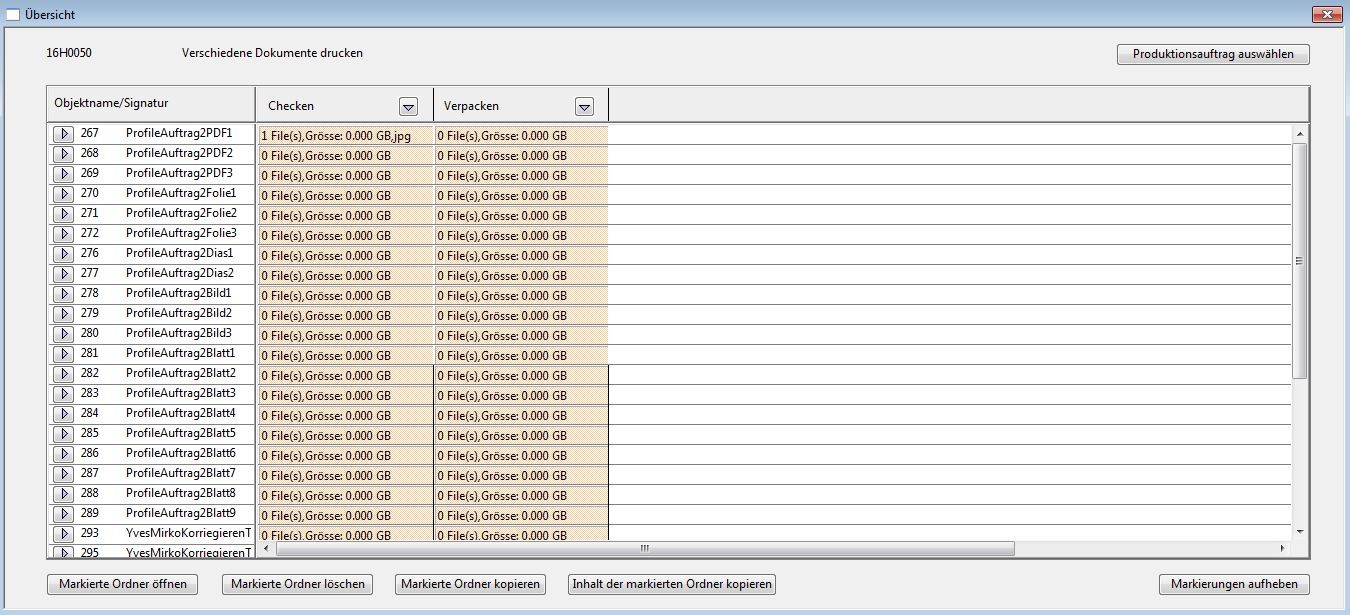The width and height of the screenshot is (1350, 615).
Task: Click the arrow icon for ProfileAuftrag2Blatt1
Action: point(62,354)
